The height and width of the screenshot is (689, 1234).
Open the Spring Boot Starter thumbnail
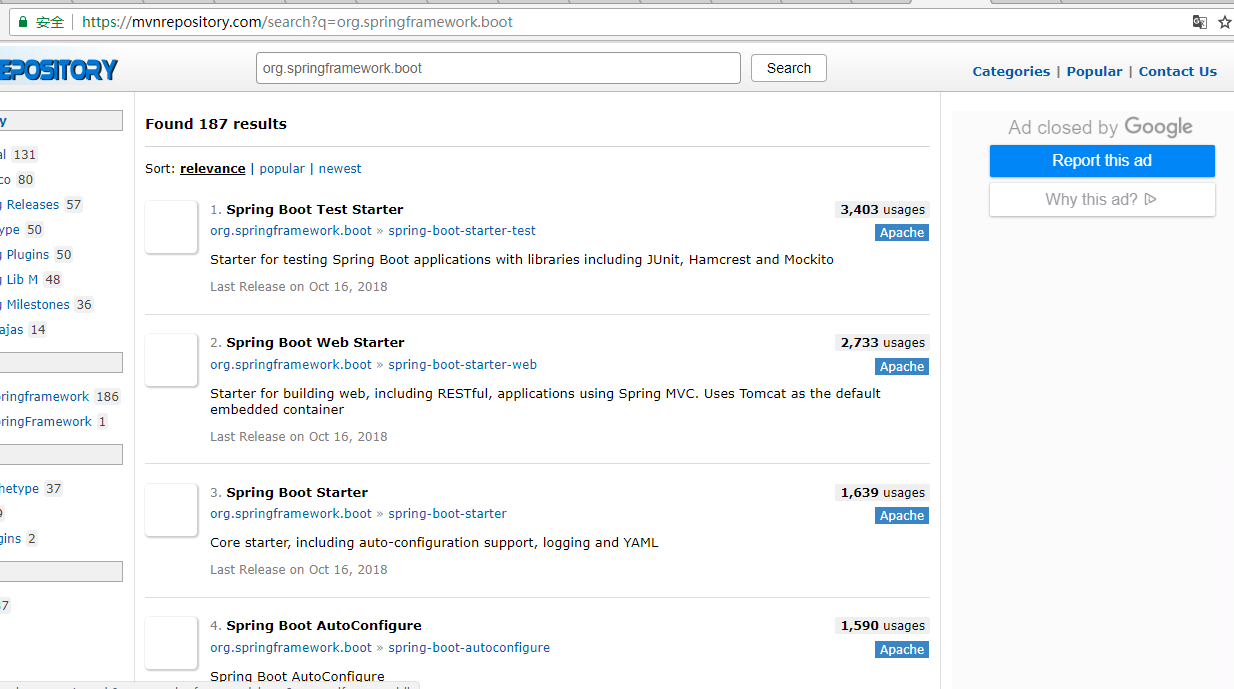point(171,510)
